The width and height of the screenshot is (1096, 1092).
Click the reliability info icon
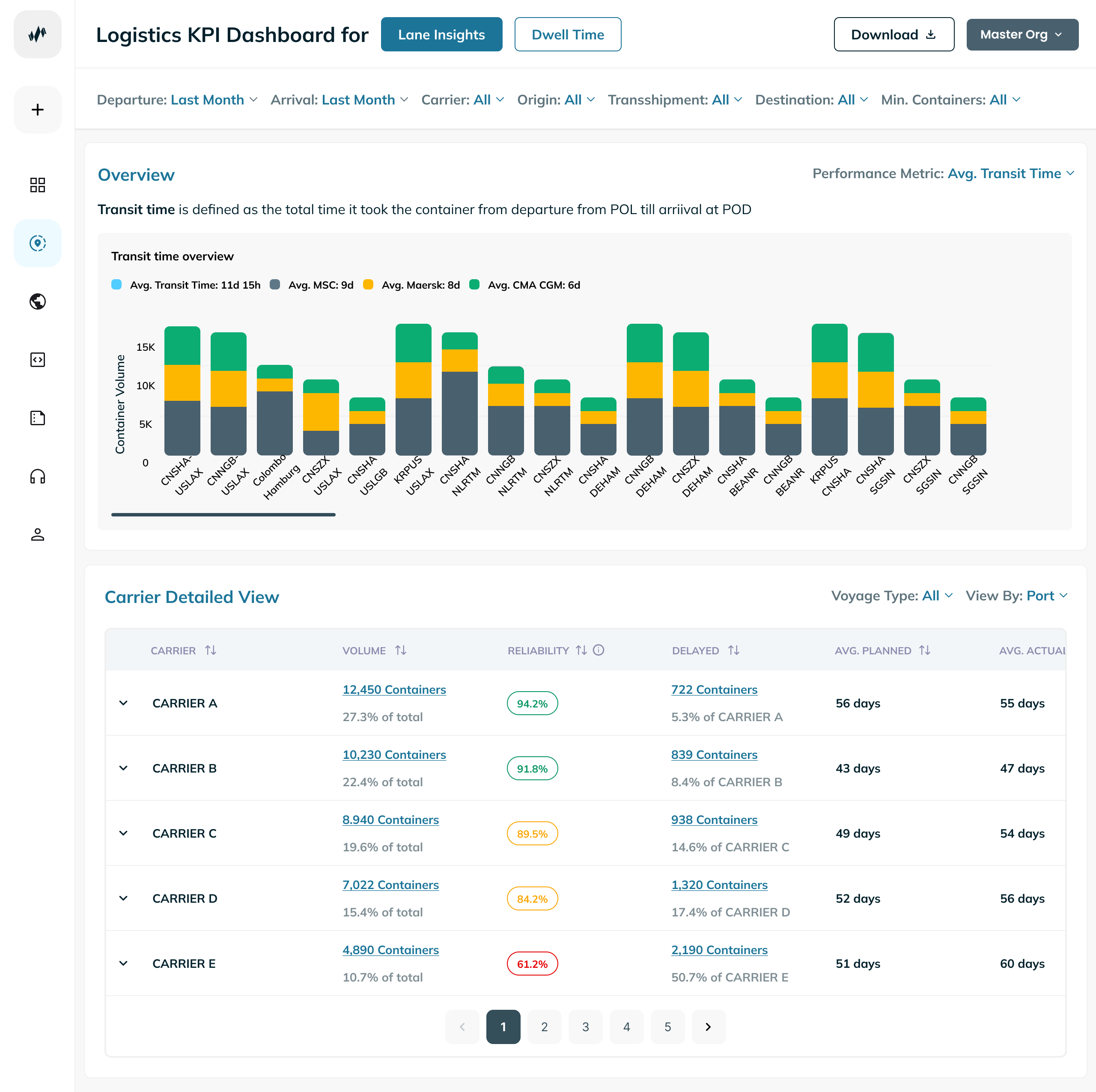(599, 650)
